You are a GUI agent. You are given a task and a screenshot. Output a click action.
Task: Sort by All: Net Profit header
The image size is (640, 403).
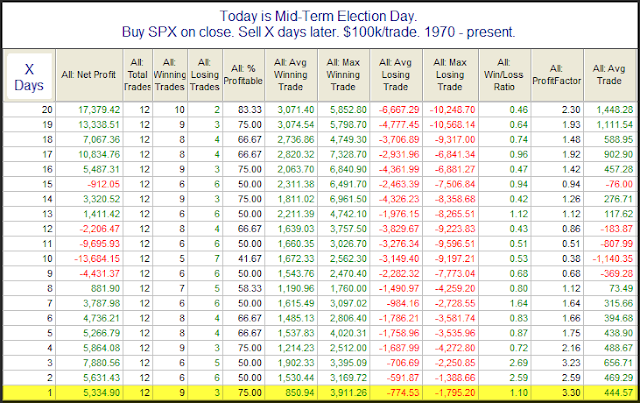[x=89, y=75]
